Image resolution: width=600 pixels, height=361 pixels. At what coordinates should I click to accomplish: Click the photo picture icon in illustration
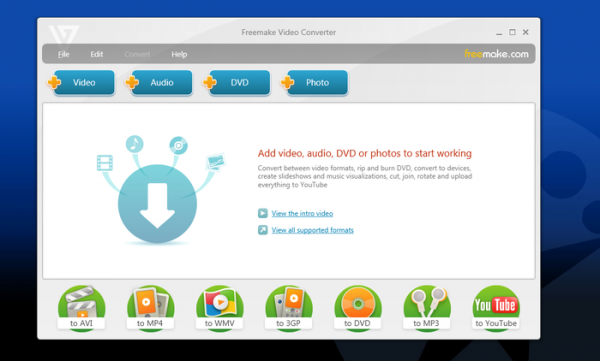tap(215, 162)
